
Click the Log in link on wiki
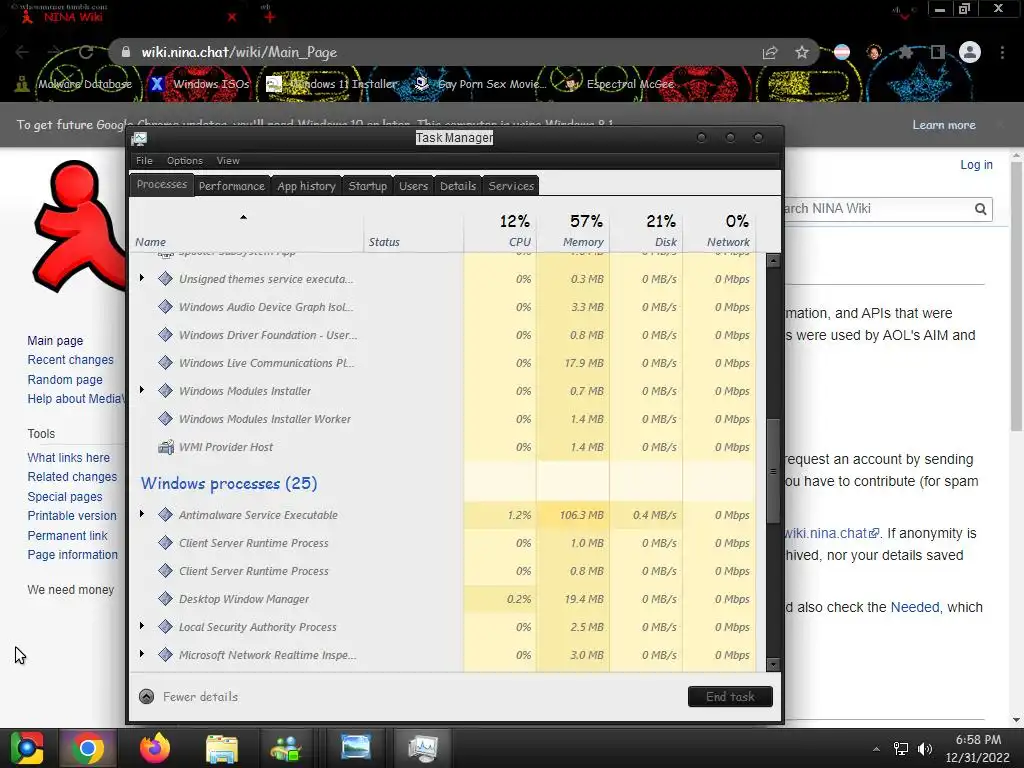click(976, 165)
